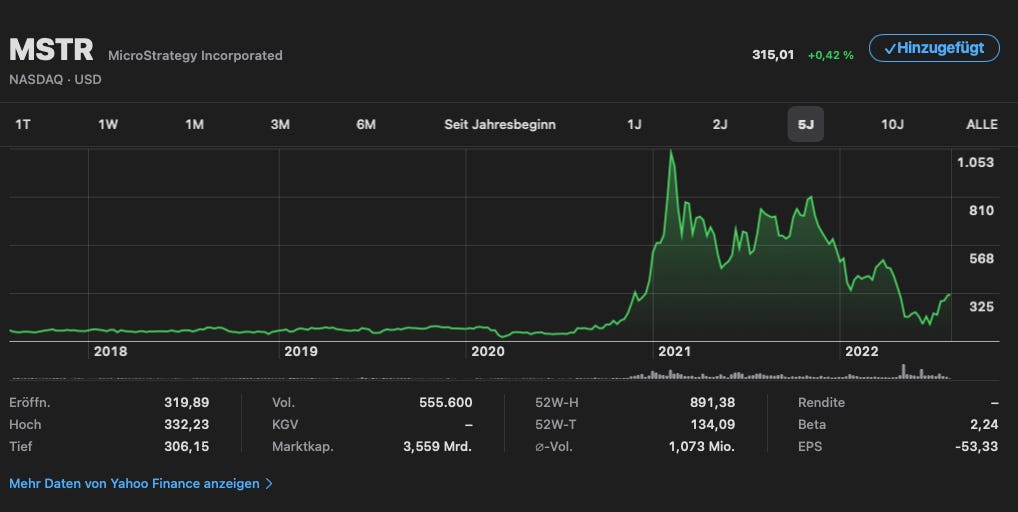Click the 568 price axis label
The image size is (1018, 512).
[x=982, y=258]
